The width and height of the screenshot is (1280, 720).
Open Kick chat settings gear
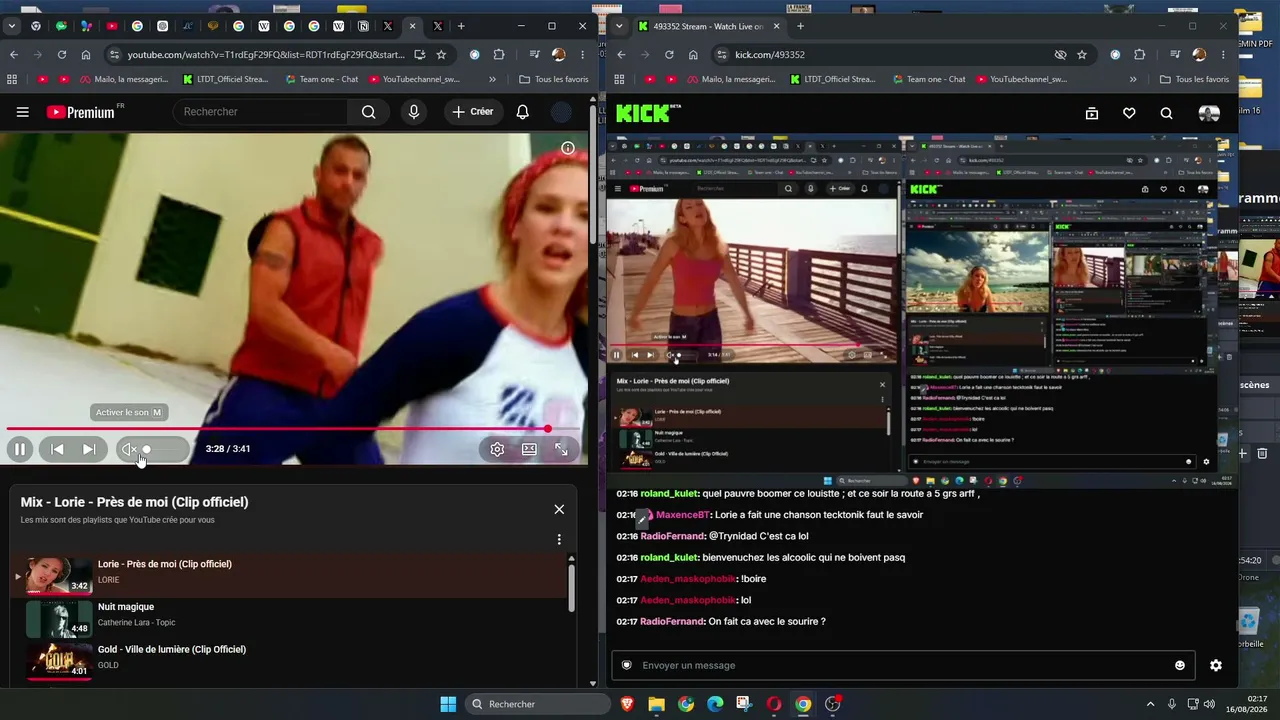point(1216,666)
